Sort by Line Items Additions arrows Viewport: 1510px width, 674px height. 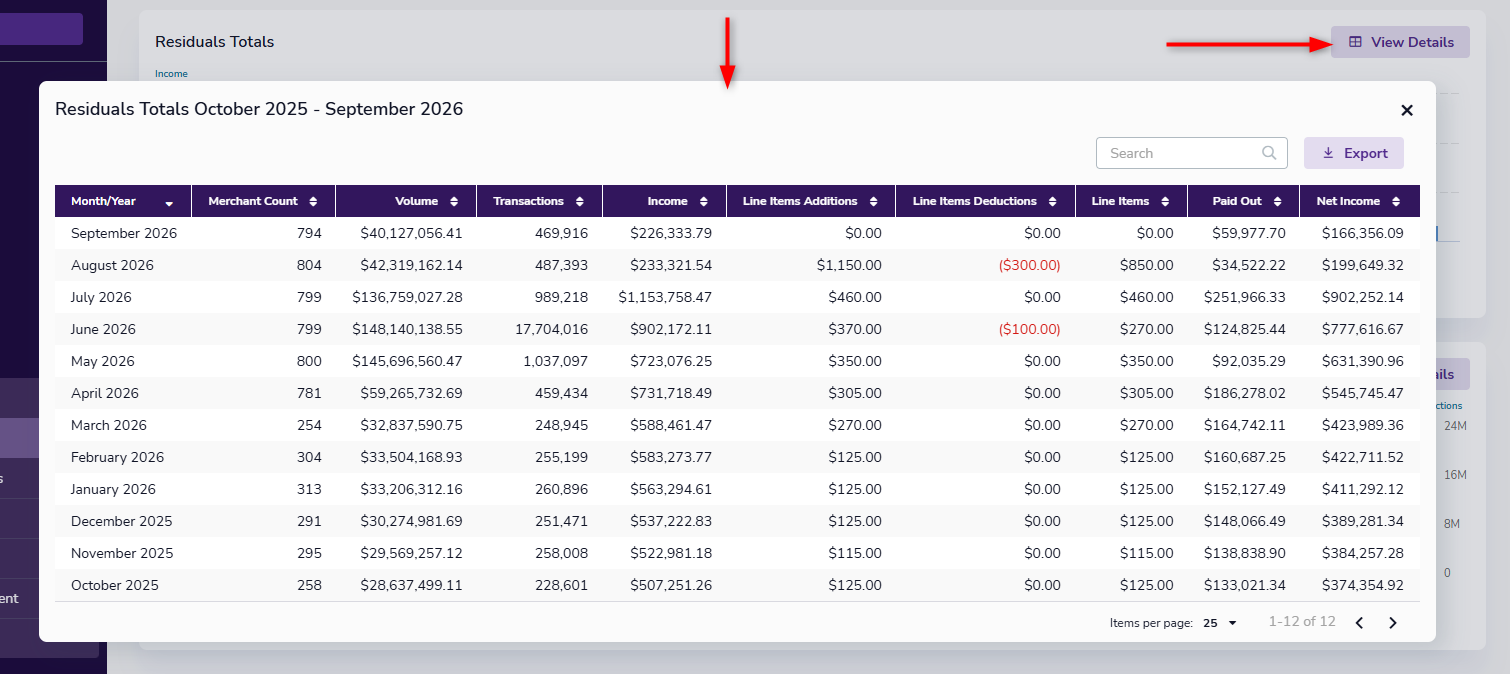tap(874, 201)
